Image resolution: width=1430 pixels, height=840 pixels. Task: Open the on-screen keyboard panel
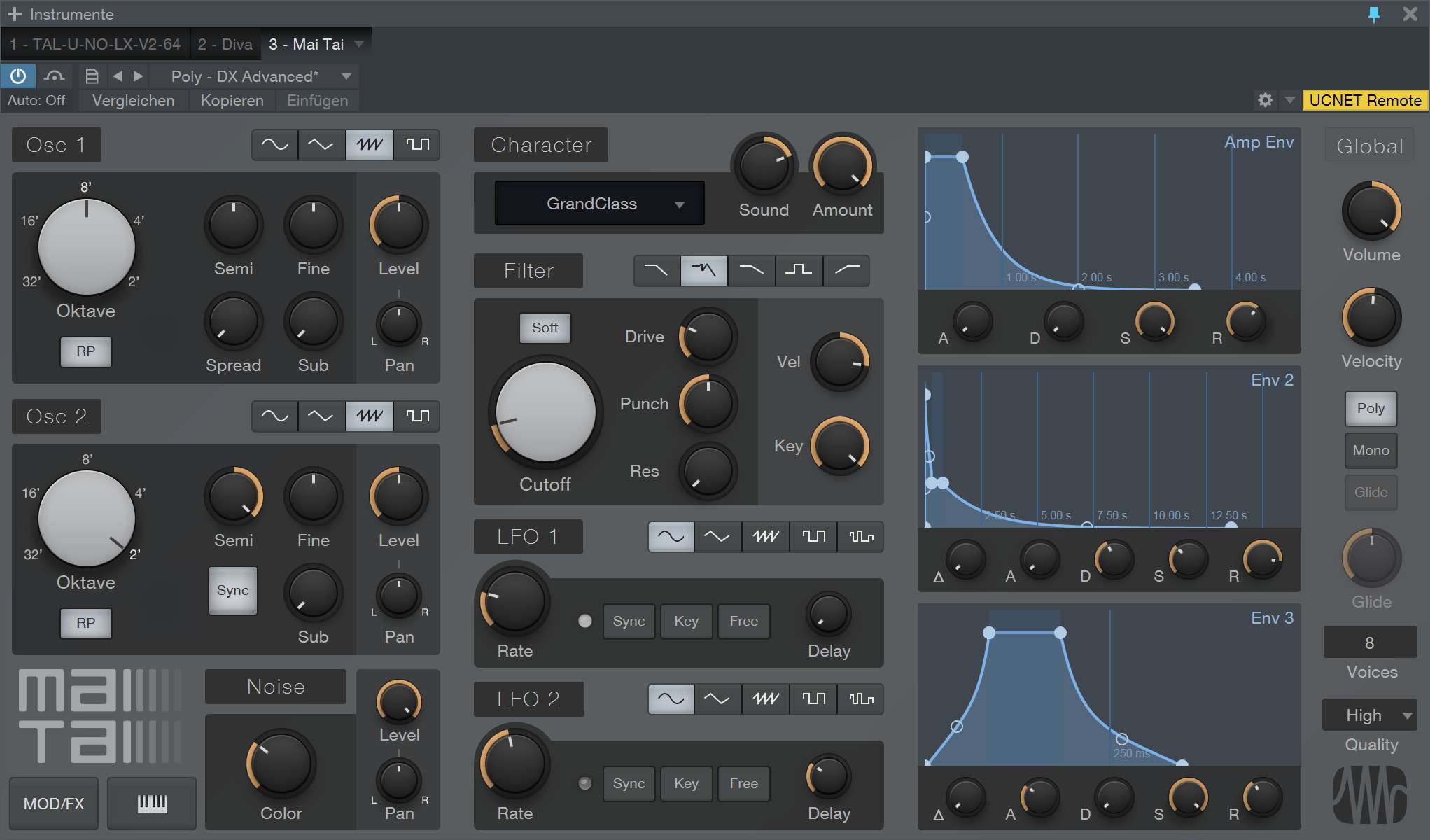tap(152, 803)
